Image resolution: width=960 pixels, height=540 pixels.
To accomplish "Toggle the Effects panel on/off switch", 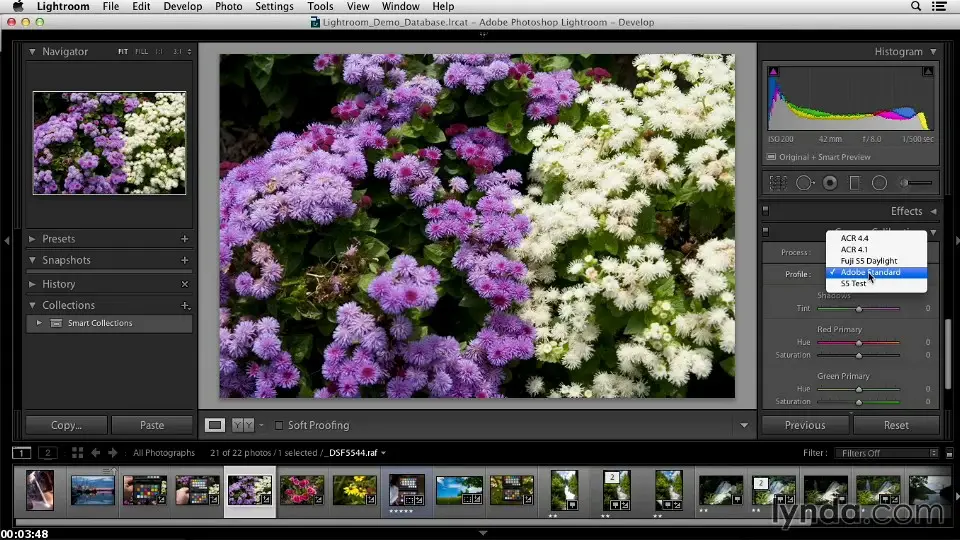I will (x=766, y=211).
